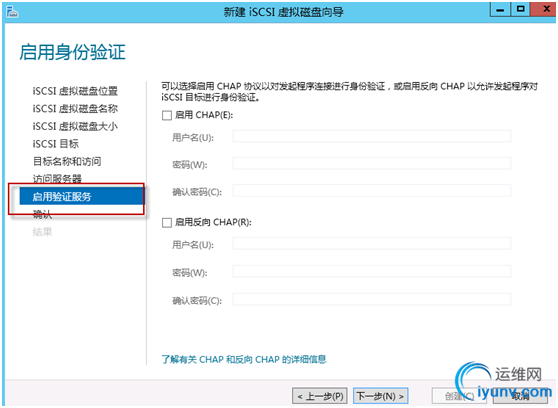Open the 了解有关 CHAP 和反向 CHAP 的详细信息 link
558x408 pixels.
click(244, 360)
